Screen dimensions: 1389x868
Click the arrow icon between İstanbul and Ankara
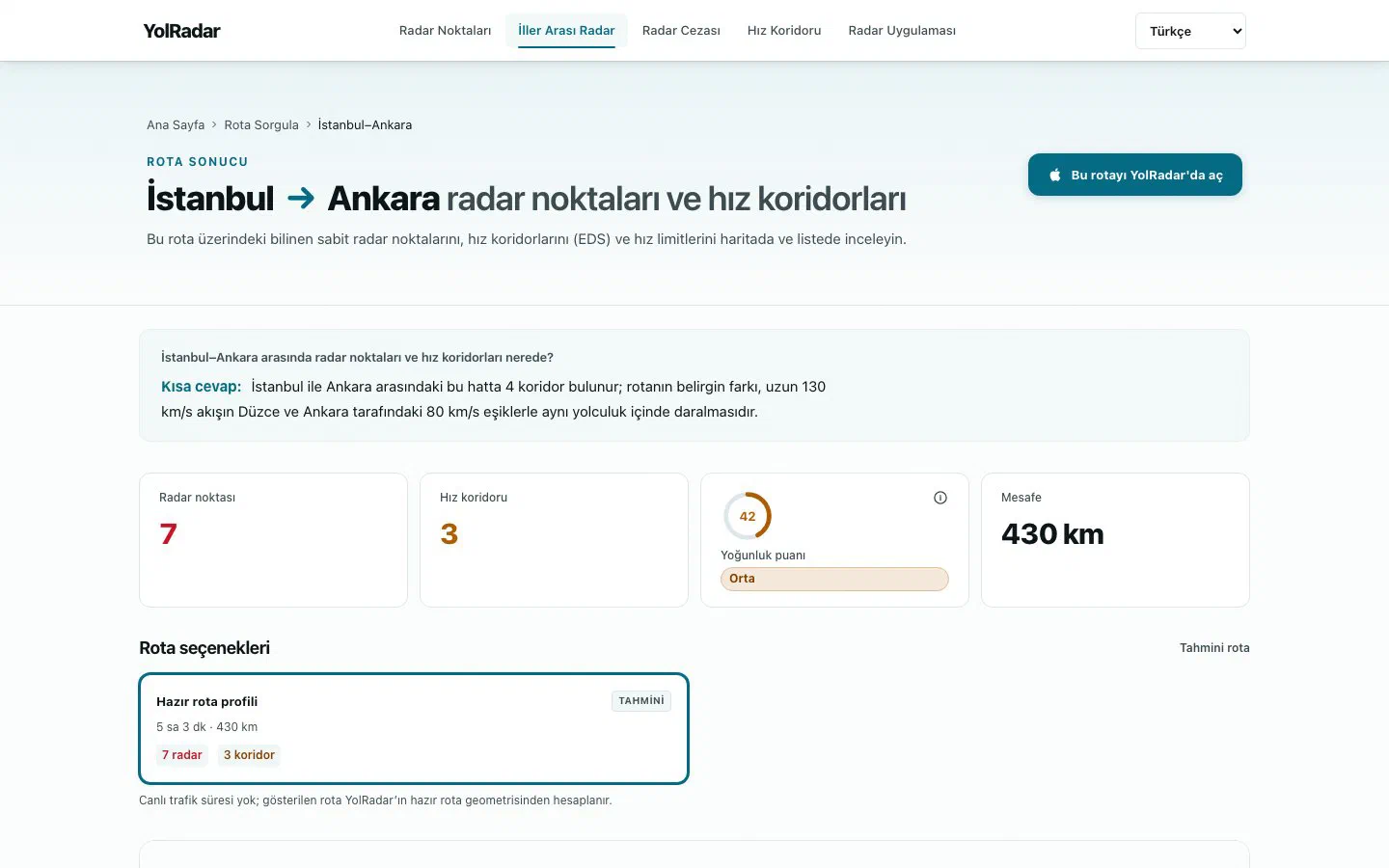[x=301, y=199]
